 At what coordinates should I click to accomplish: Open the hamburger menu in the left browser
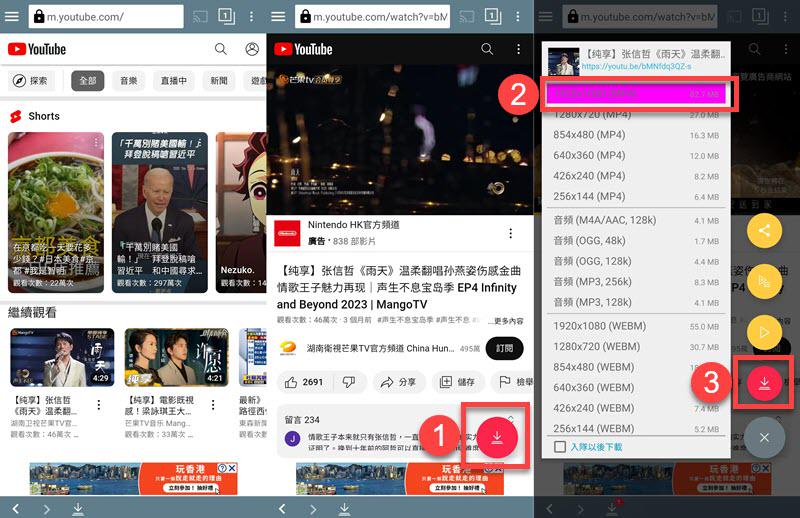[x=12, y=16]
